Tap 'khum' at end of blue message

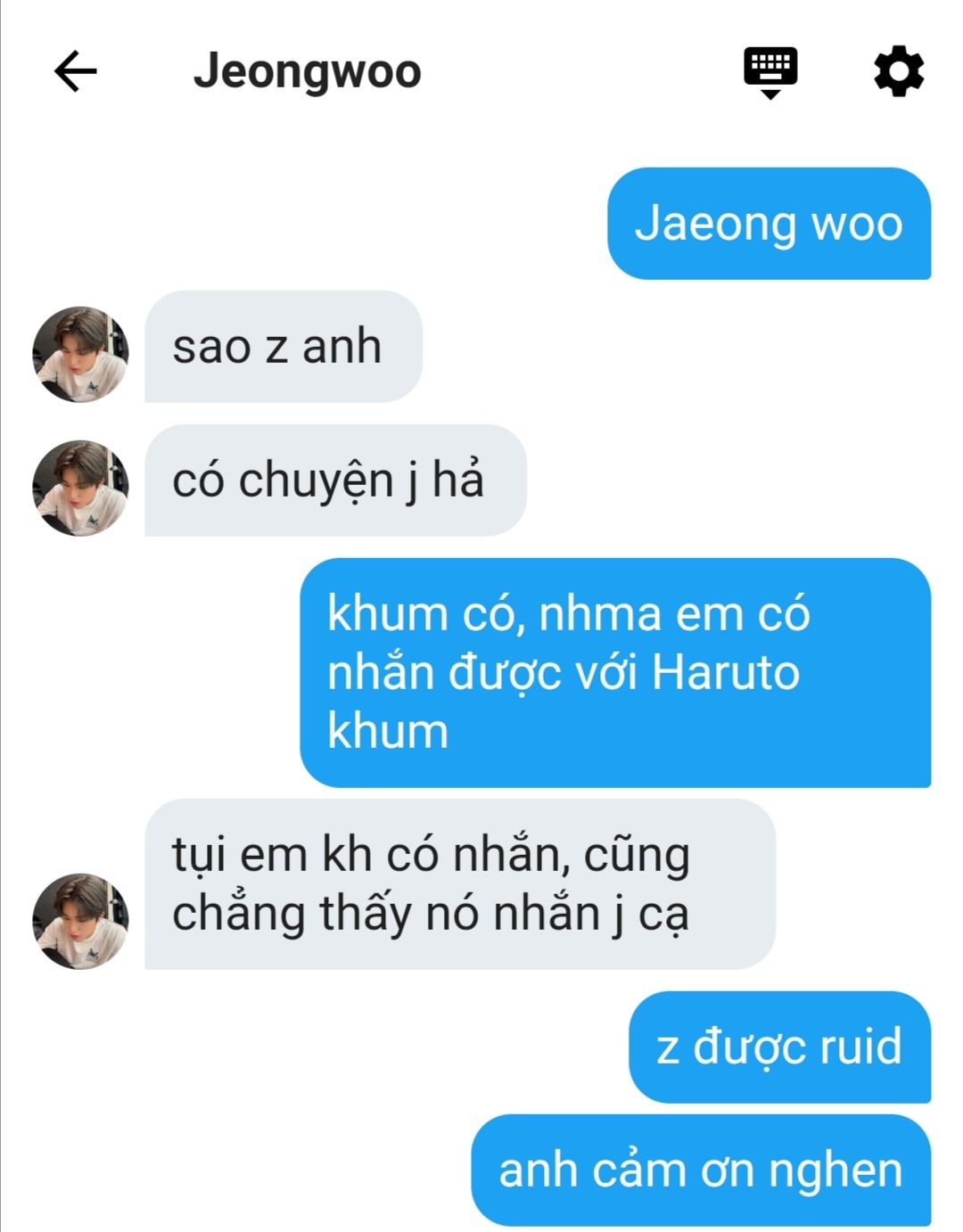388,731
